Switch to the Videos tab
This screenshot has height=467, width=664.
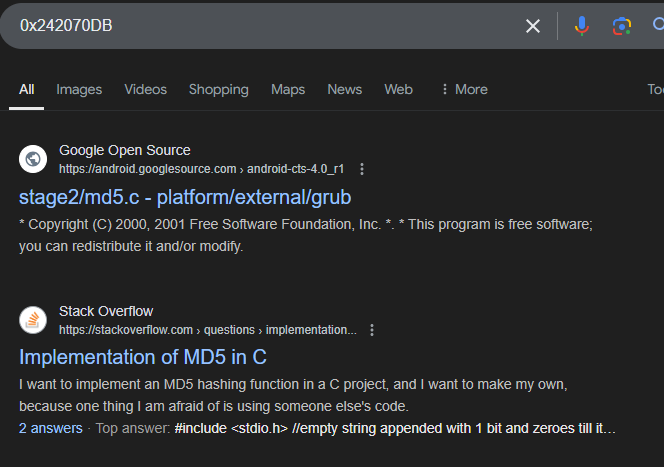click(x=146, y=89)
